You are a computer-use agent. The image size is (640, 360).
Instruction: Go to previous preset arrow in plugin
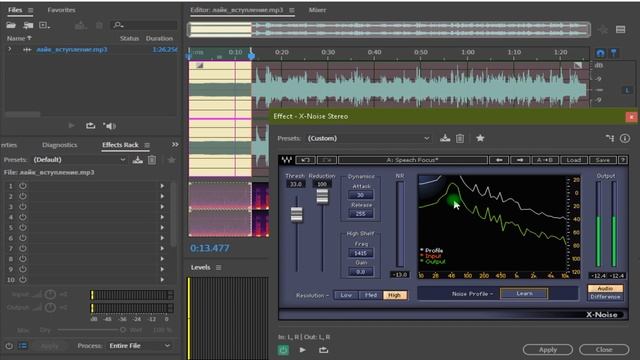coord(500,160)
